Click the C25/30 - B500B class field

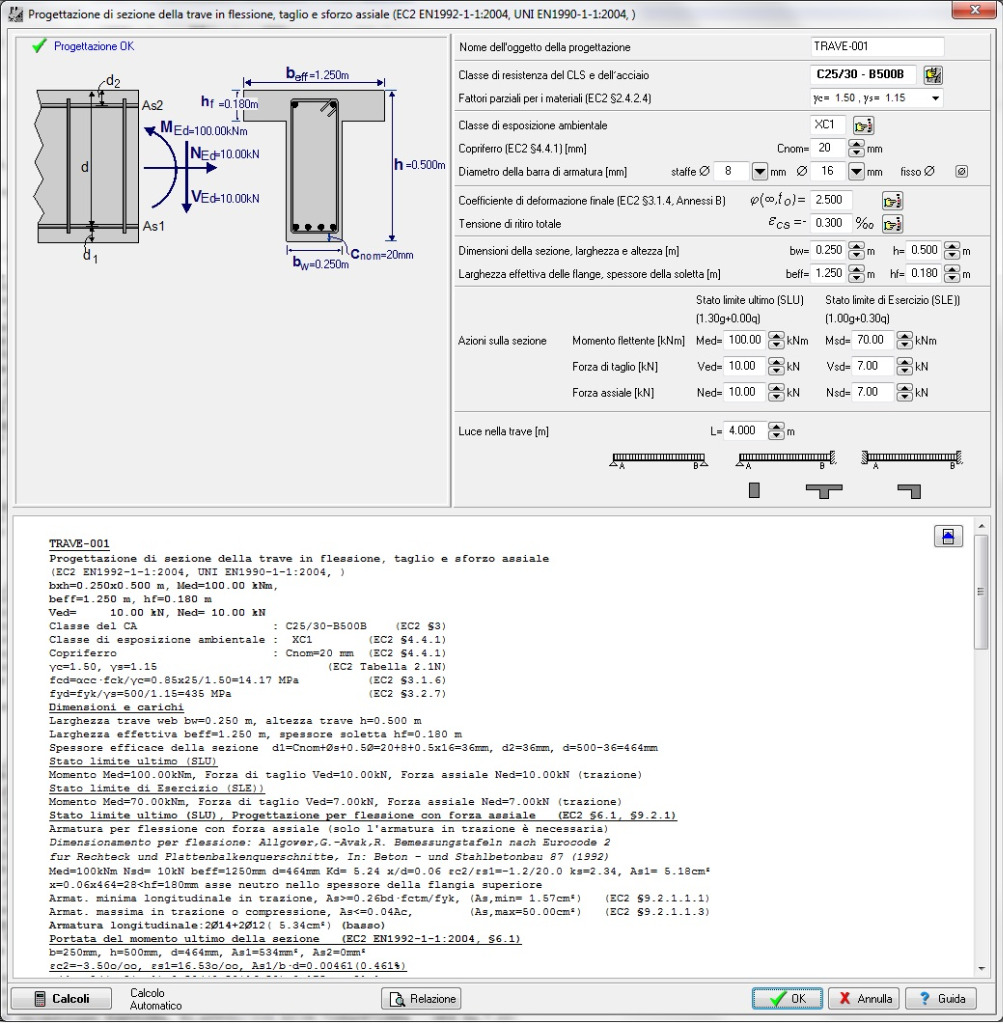point(862,74)
